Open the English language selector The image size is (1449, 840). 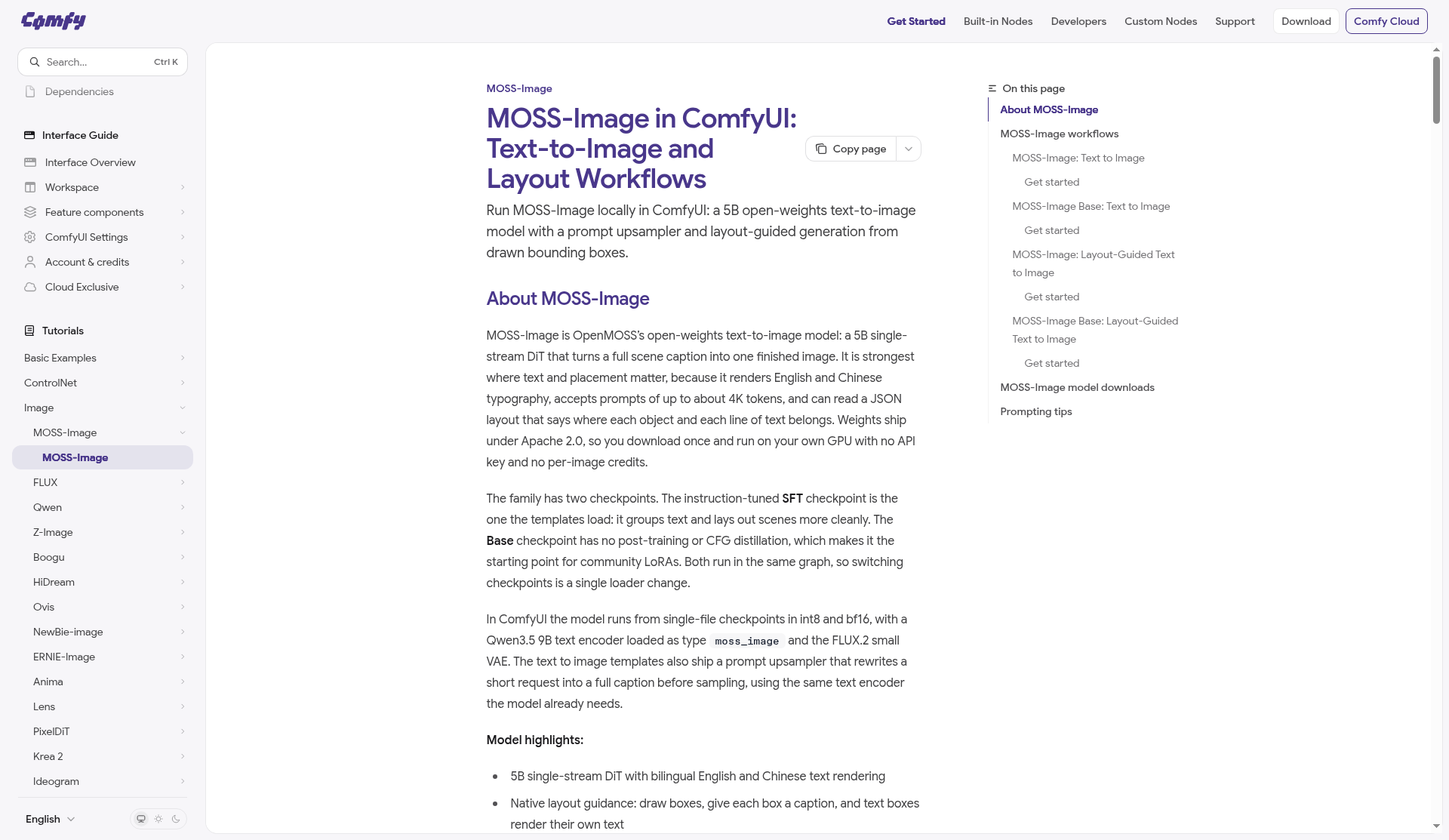click(x=50, y=819)
